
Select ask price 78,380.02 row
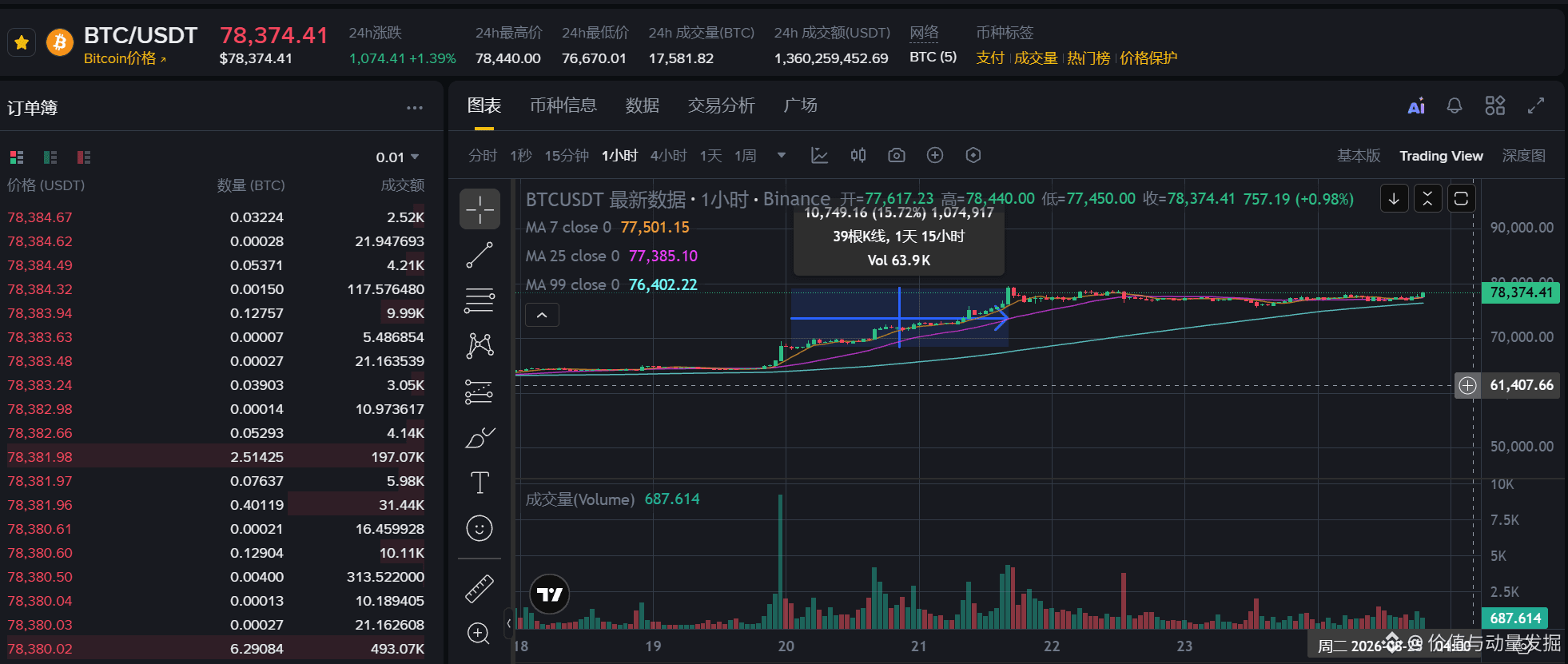[x=217, y=649]
